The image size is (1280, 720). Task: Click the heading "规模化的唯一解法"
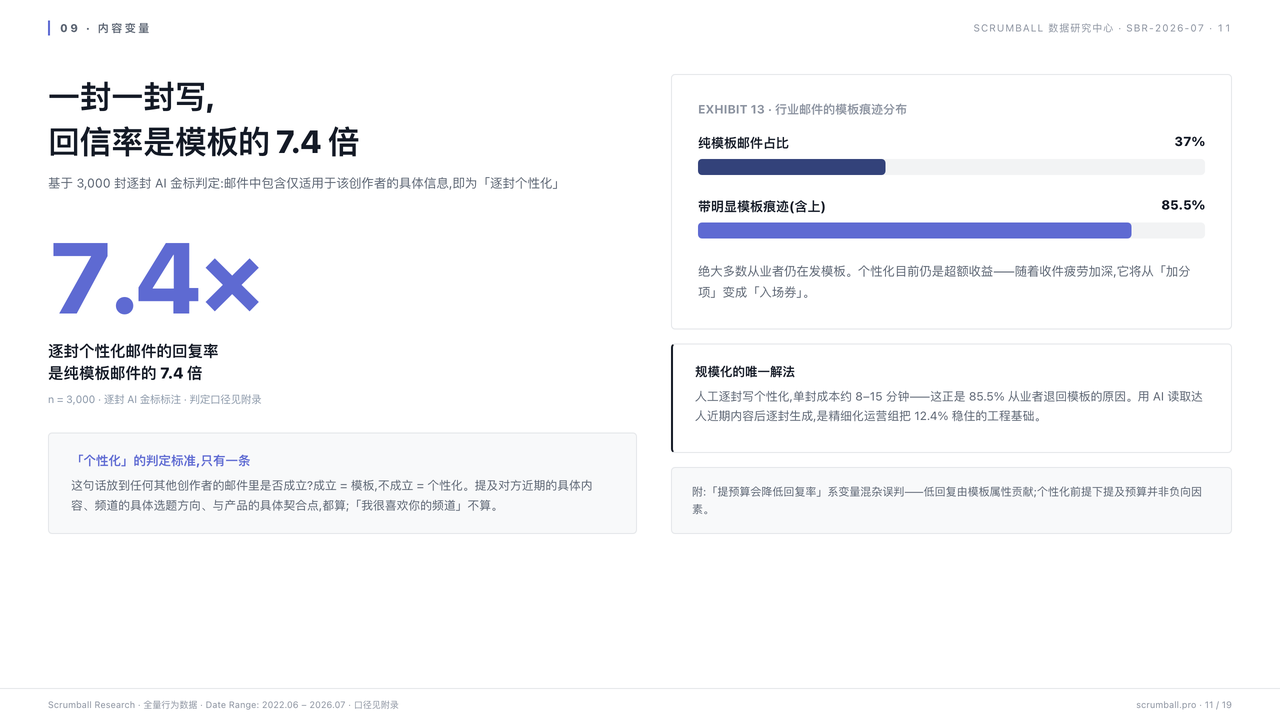coord(745,372)
